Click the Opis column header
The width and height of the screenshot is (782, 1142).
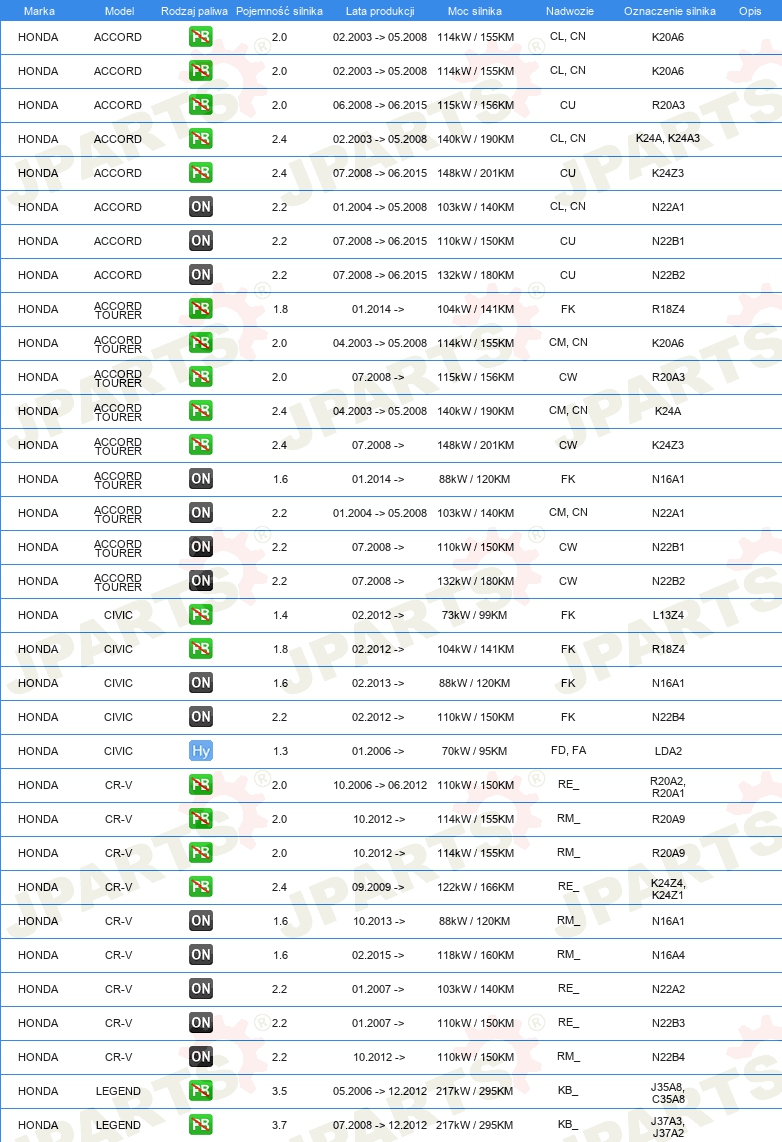750,11
